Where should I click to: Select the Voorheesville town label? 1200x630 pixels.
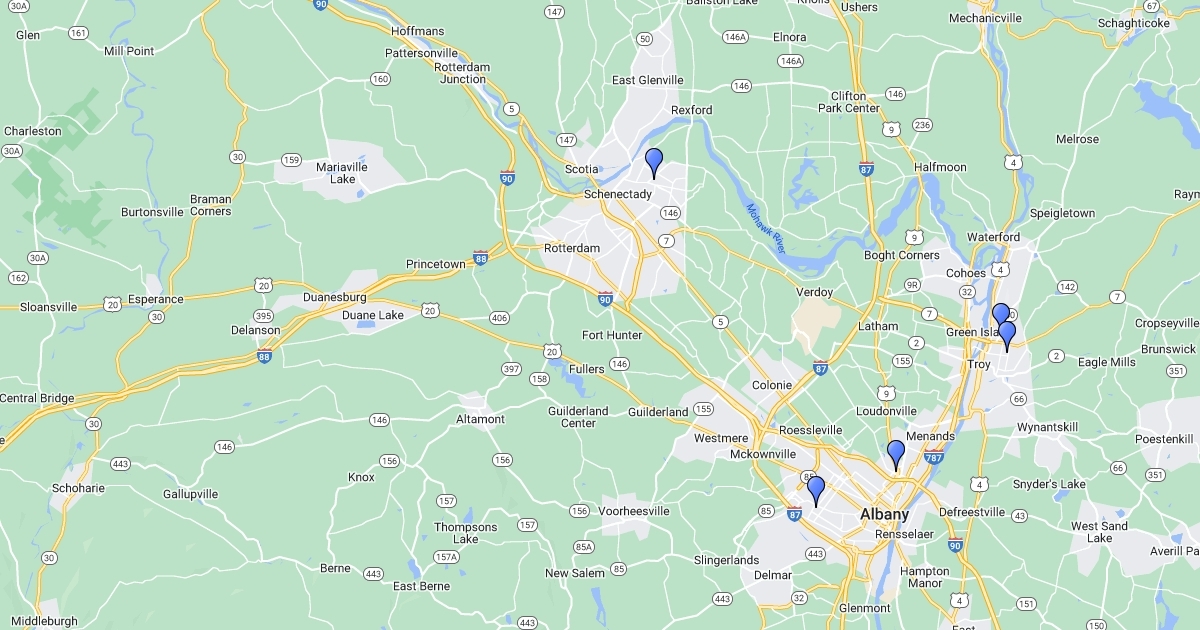(633, 511)
